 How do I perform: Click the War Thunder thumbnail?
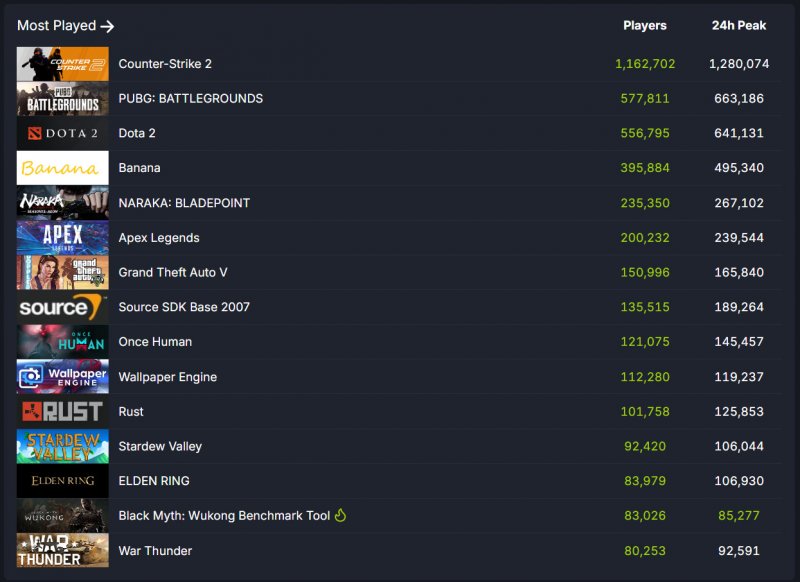click(x=62, y=551)
